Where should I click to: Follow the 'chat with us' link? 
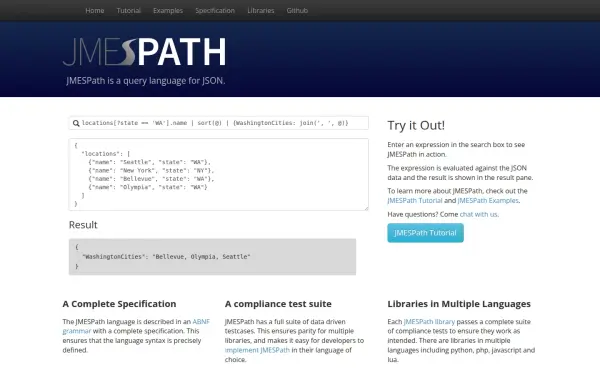478,214
